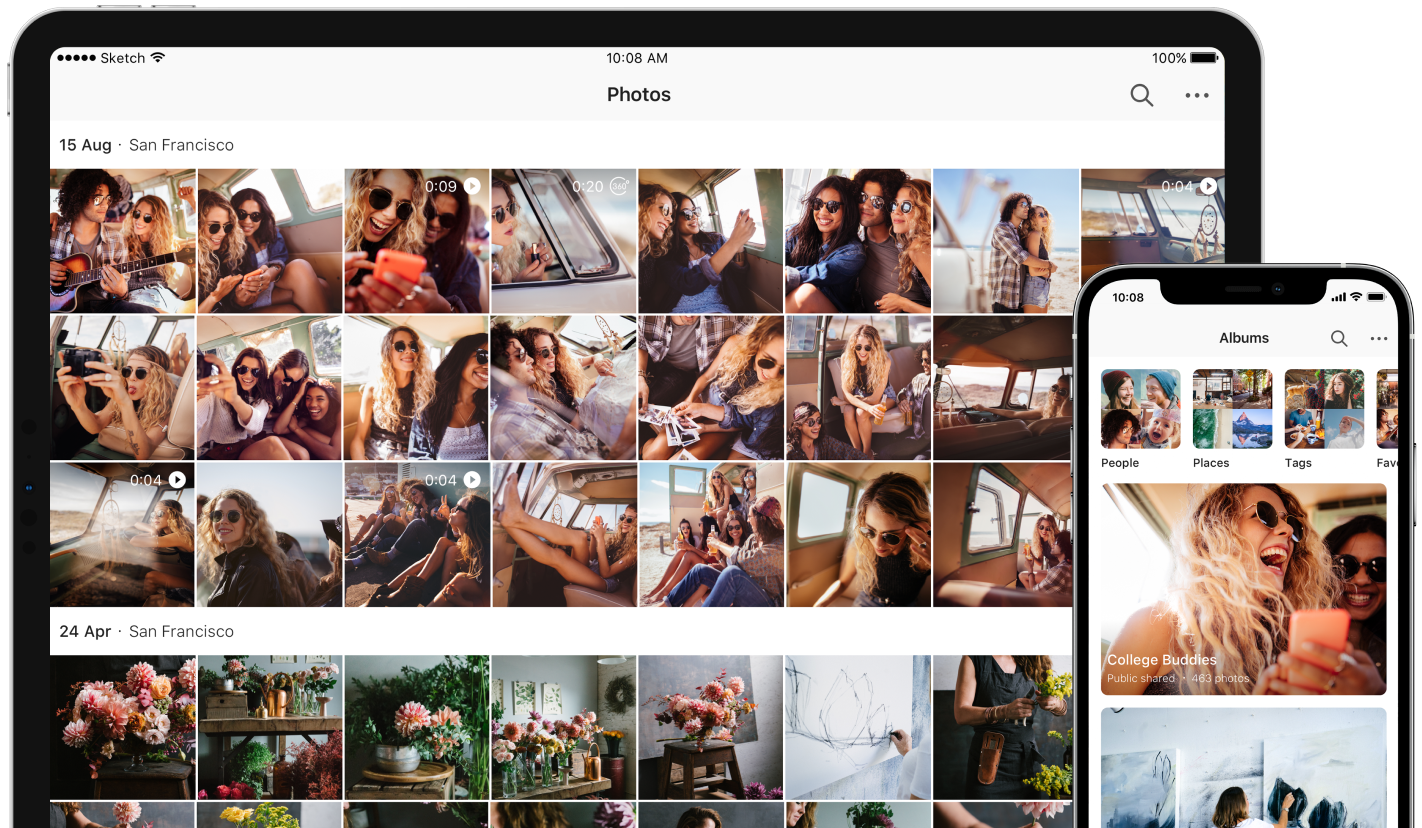The width and height of the screenshot is (1422, 828).
Task: Open the 0:20 360-degree video
Action: pos(563,241)
